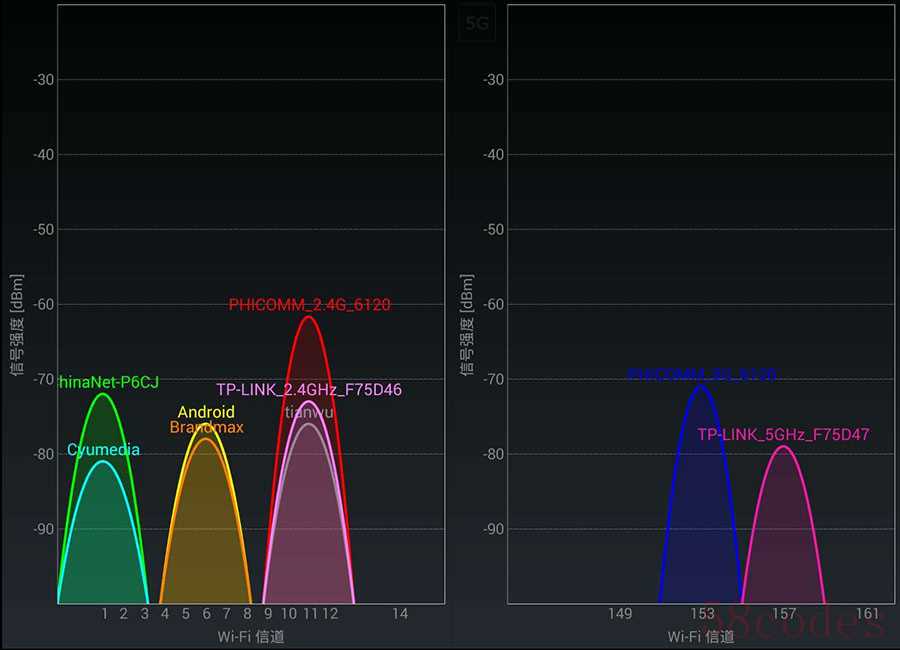Choose the orange Brandmax network label

coord(207,427)
